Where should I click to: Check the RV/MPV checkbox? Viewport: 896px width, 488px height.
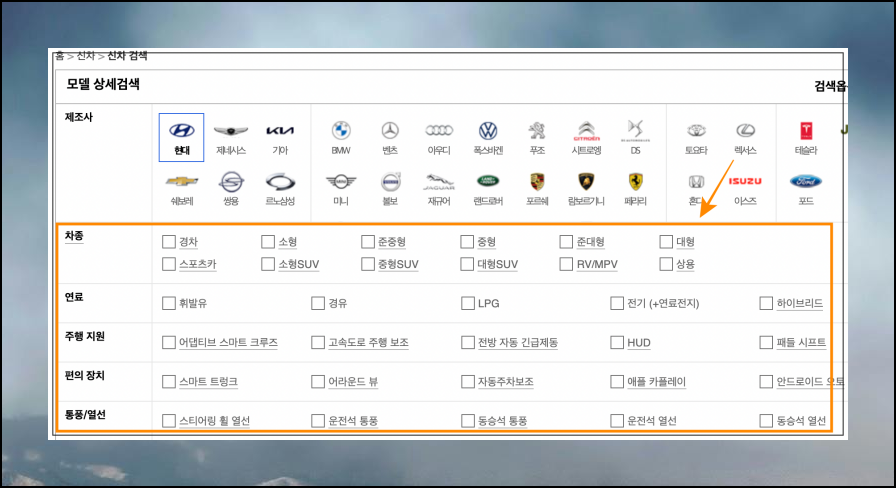[566, 264]
